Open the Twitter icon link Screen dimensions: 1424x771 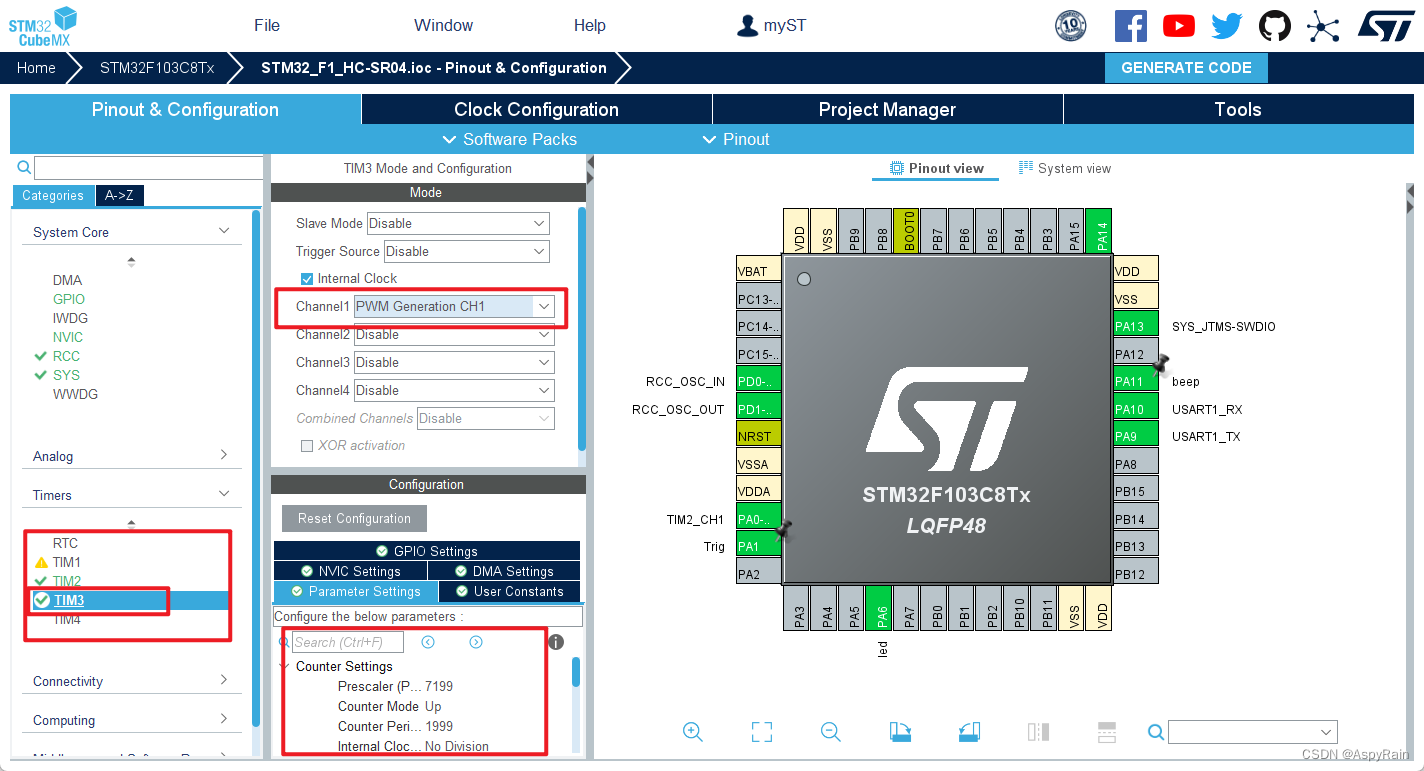[1227, 25]
